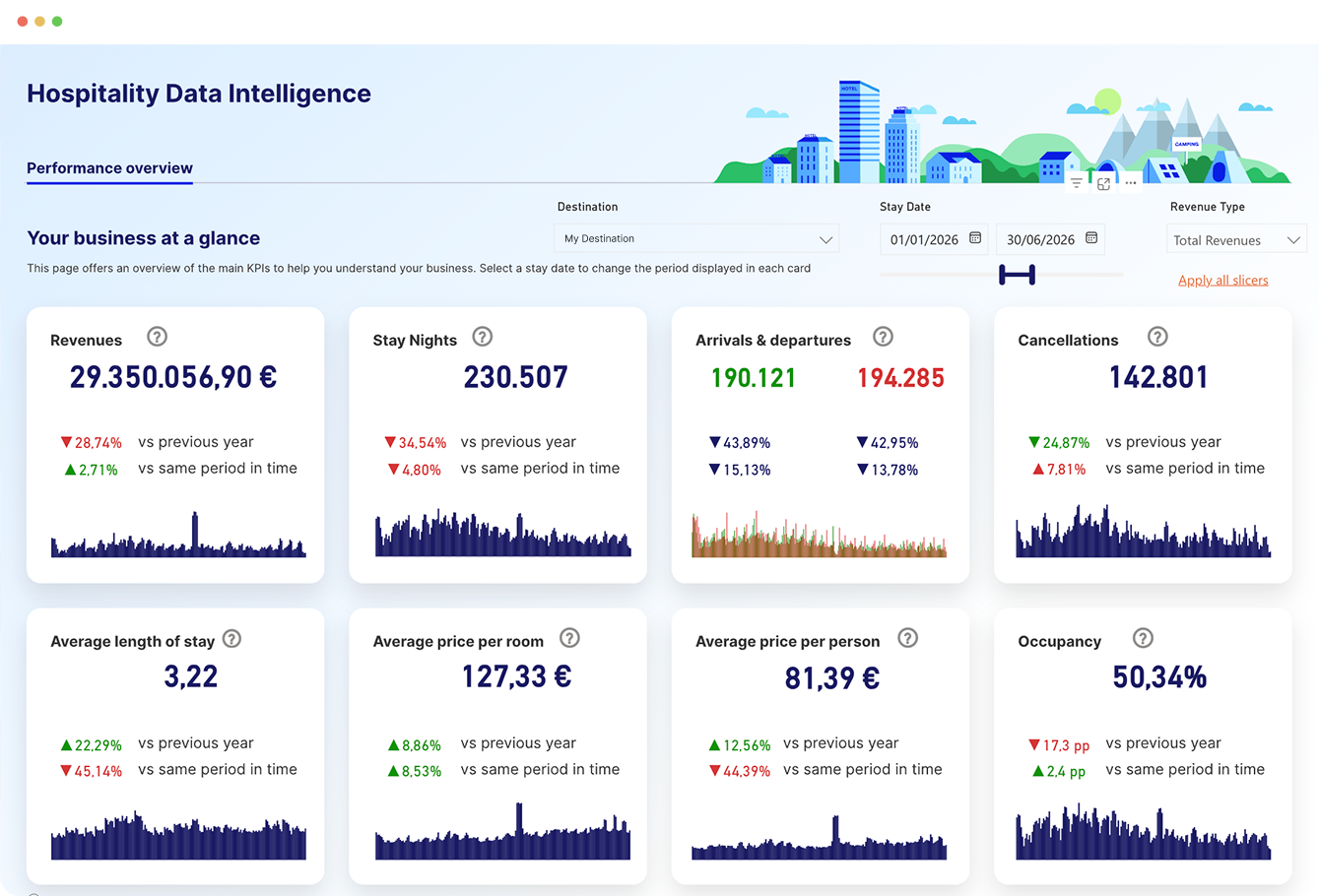Screen dimensions: 1319x896
Task: View help for Average price per room
Action: pos(569,638)
